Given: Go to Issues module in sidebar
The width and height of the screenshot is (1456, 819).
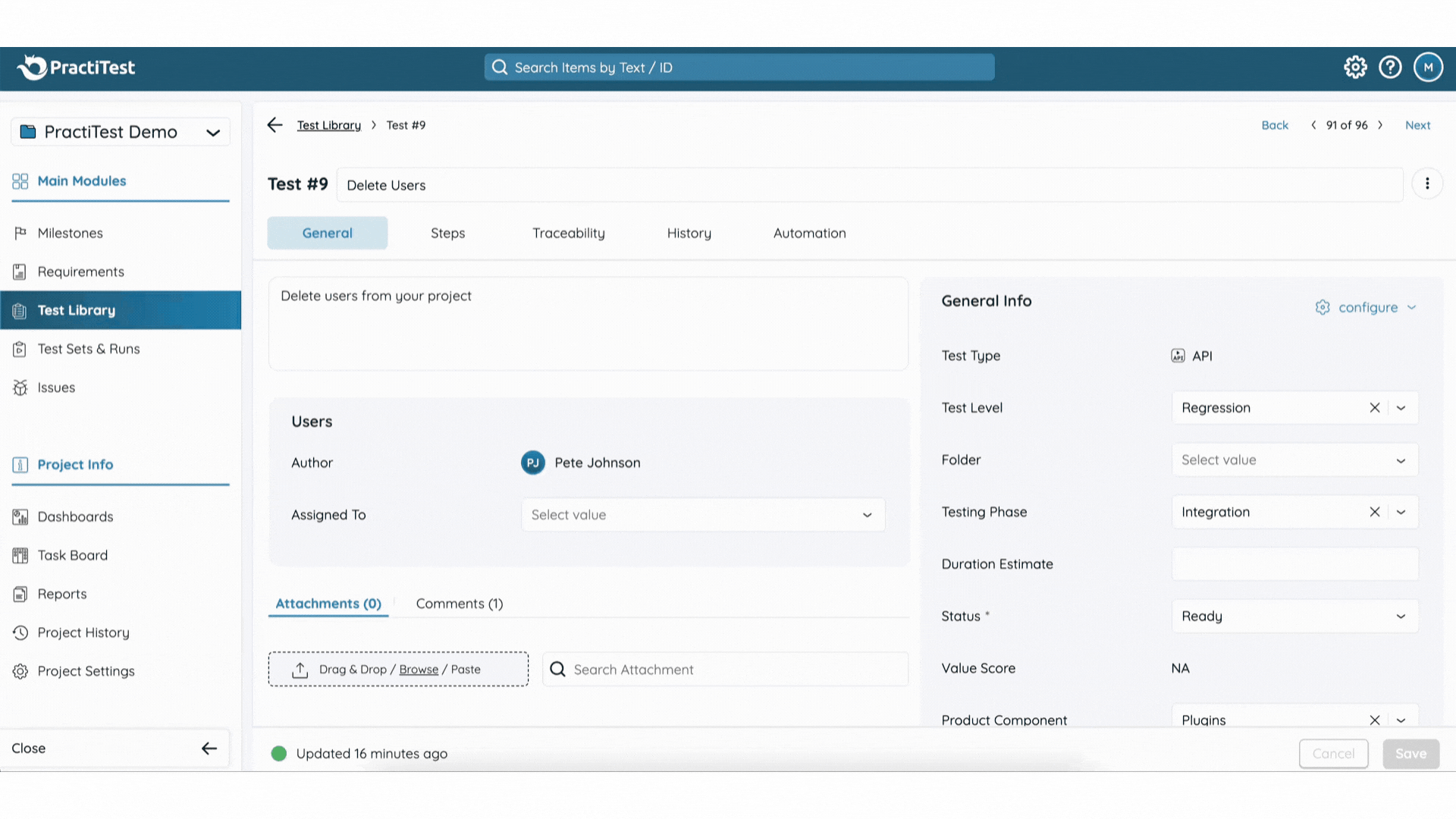Looking at the screenshot, I should 56,388.
